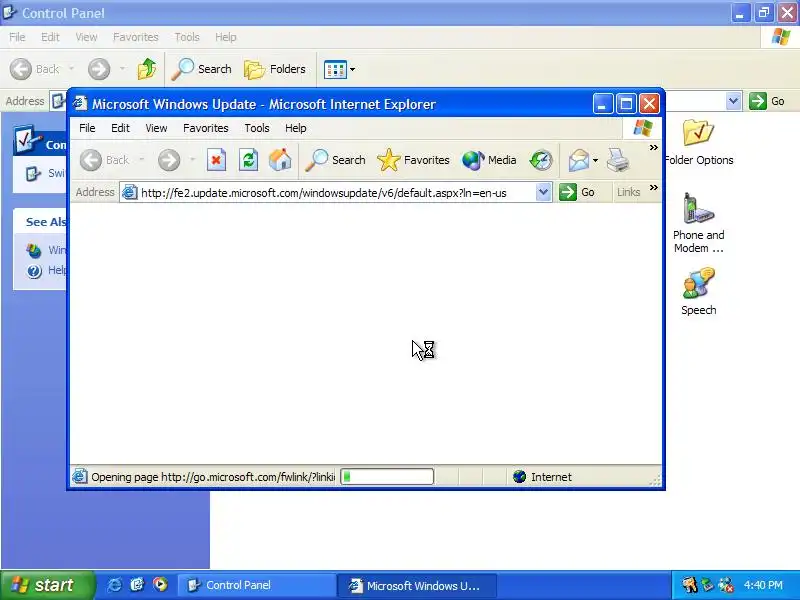
Task: Click Back button in Control Panel window
Action: click(35, 69)
